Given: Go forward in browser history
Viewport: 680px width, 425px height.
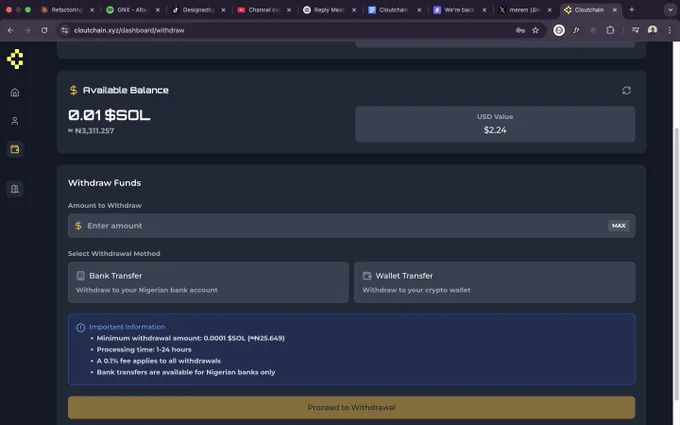Looking at the screenshot, I should (x=27, y=30).
